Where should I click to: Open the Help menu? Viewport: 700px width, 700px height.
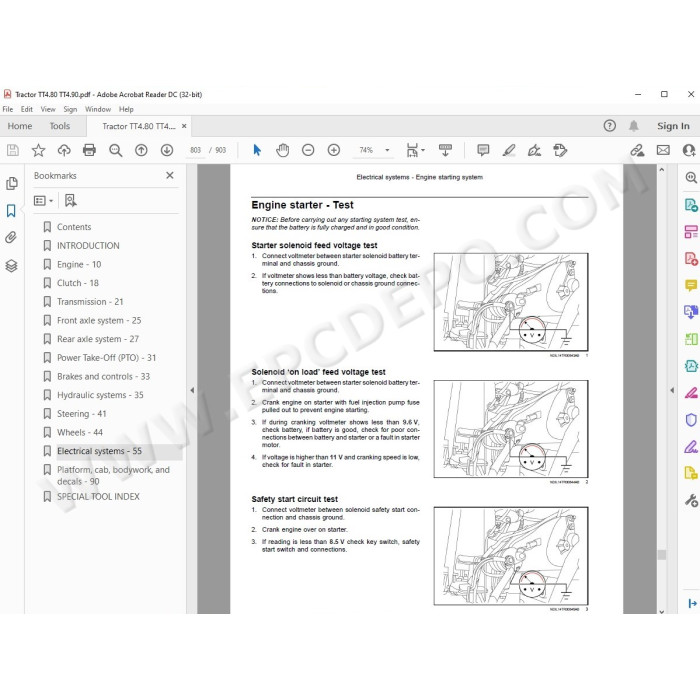126,109
